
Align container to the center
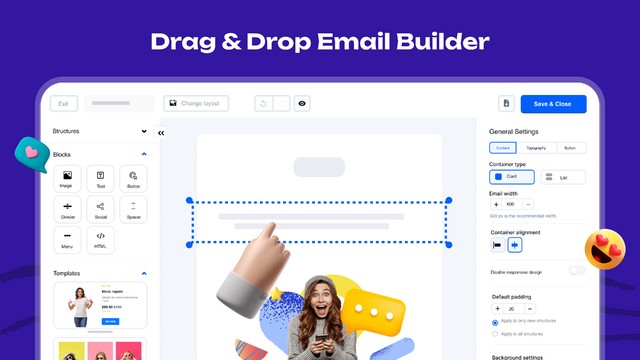(x=515, y=245)
